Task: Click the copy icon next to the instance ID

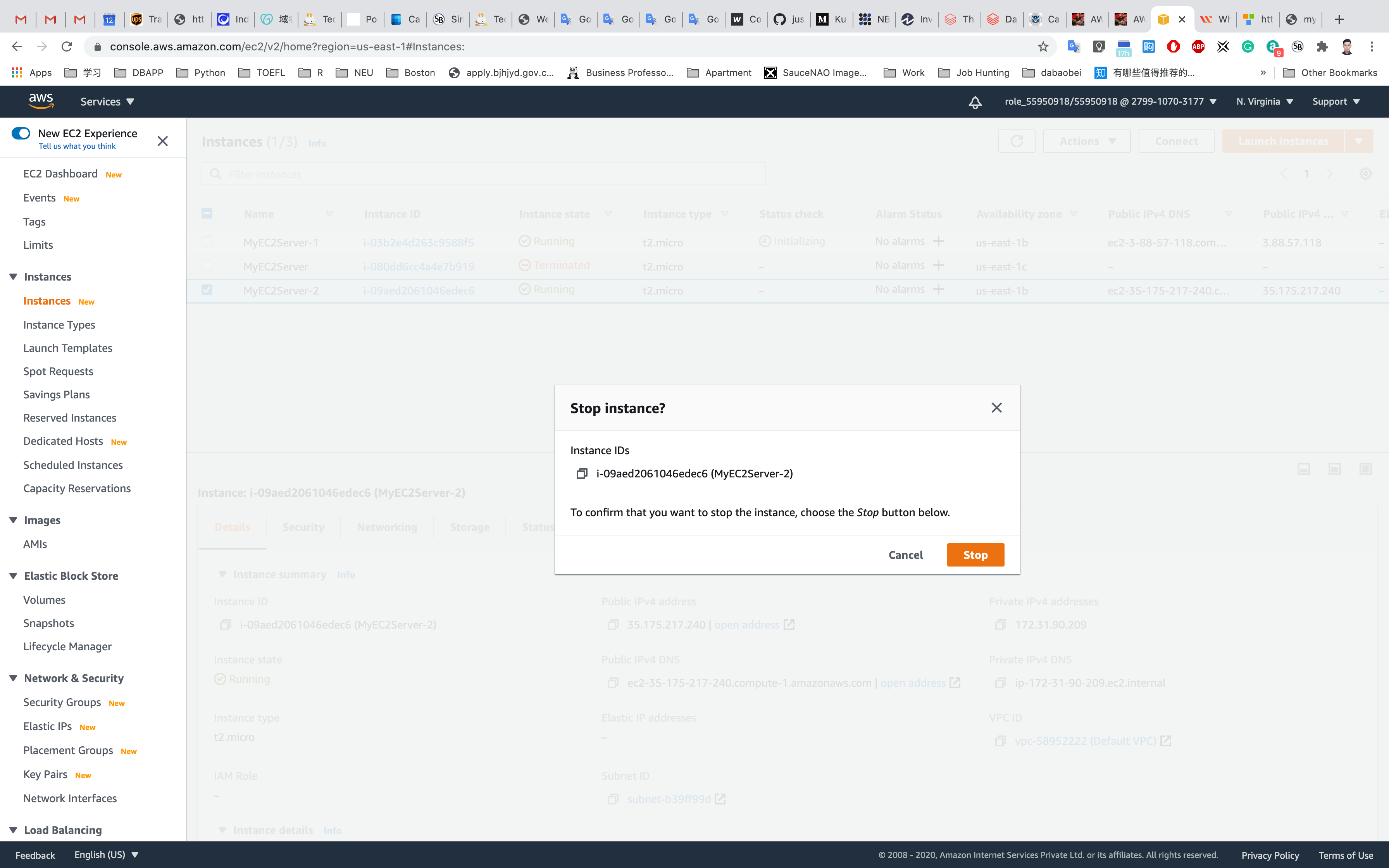Action: pyautogui.click(x=581, y=474)
